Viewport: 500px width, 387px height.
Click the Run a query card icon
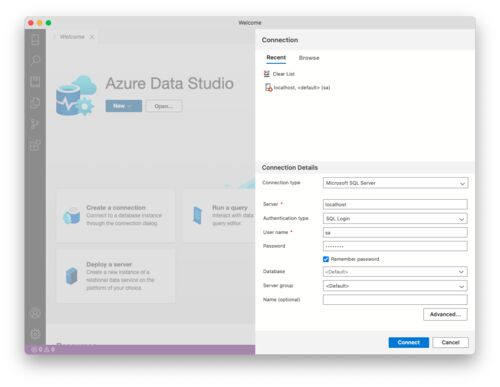click(x=197, y=215)
